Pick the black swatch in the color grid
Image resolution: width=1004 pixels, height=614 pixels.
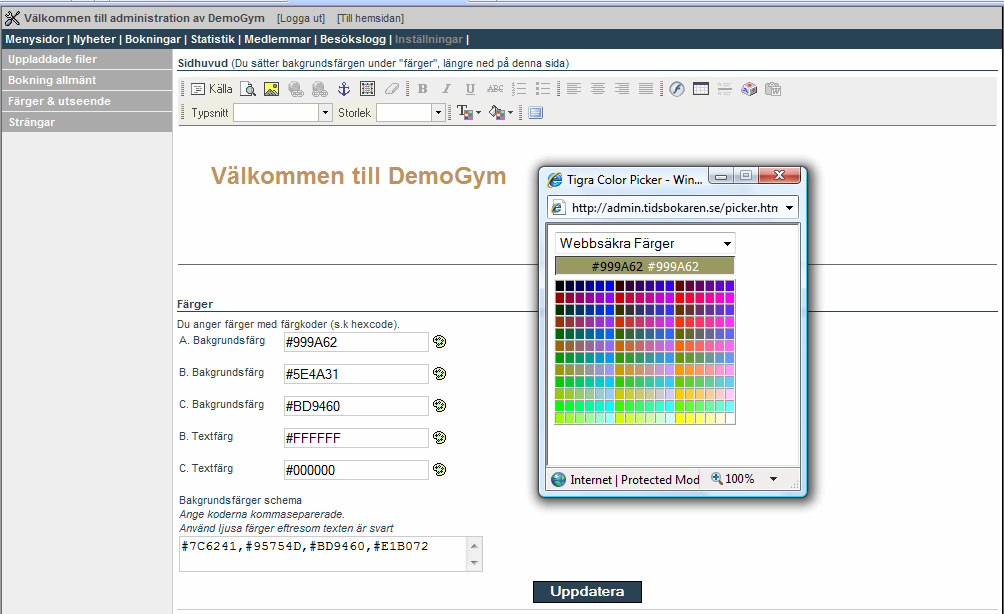click(x=560, y=286)
